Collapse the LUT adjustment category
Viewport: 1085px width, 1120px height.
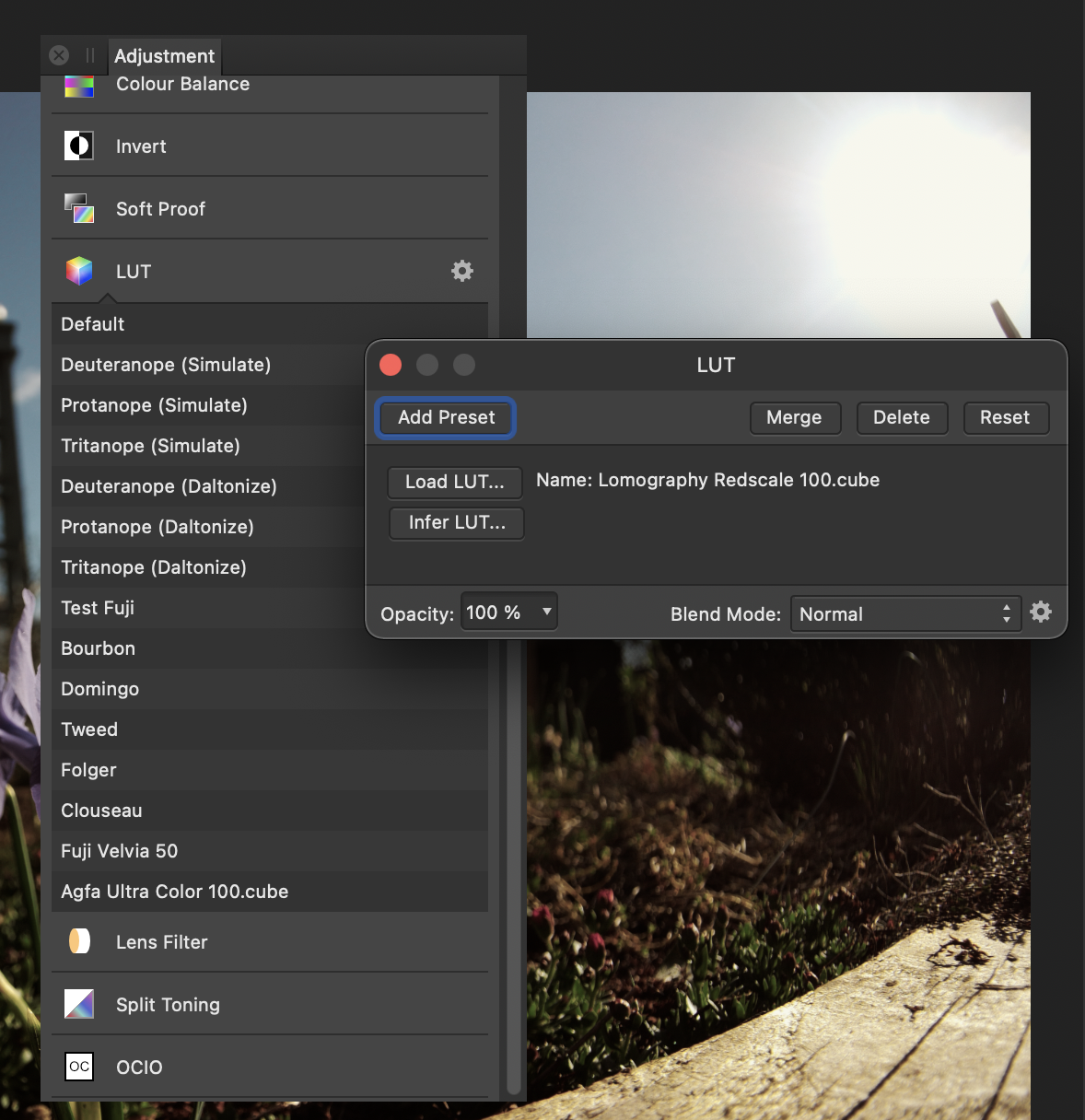270,271
